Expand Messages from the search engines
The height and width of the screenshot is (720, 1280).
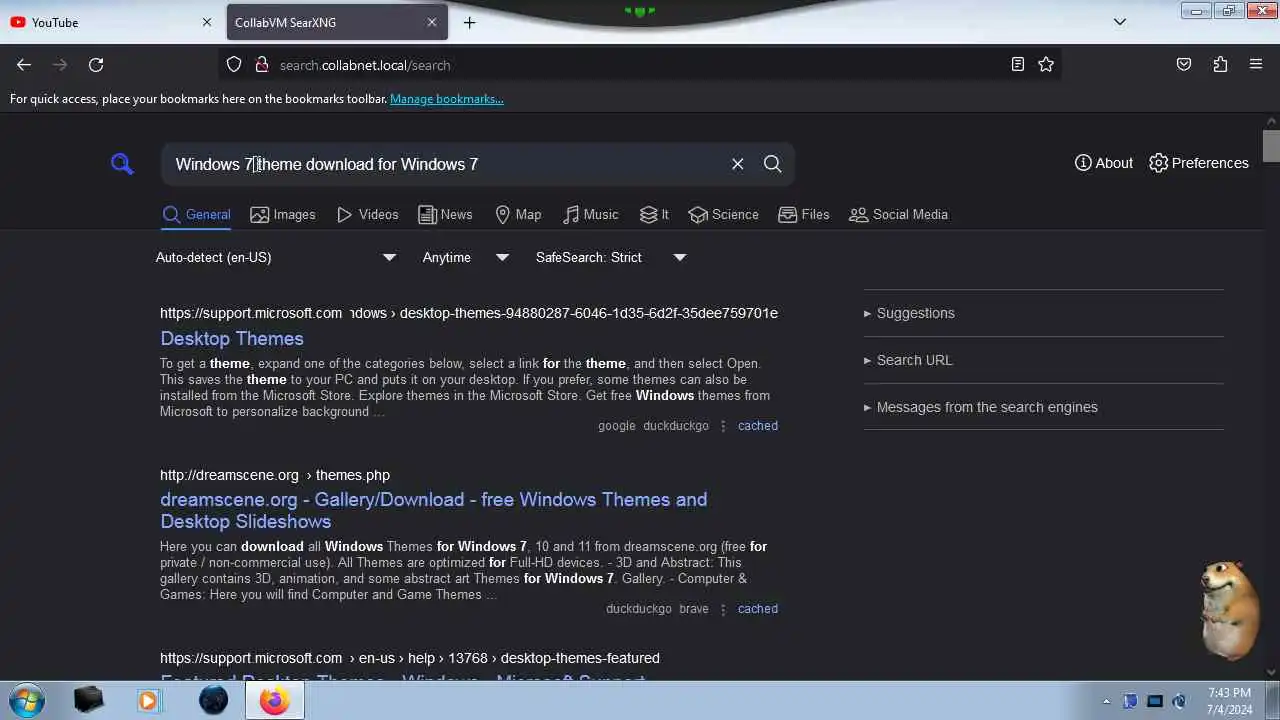pyautogui.click(x=981, y=407)
